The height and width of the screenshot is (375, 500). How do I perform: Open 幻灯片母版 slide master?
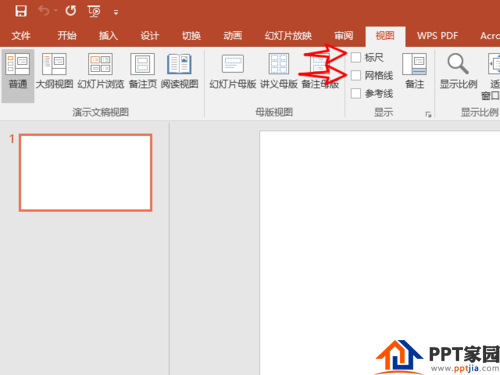233,72
